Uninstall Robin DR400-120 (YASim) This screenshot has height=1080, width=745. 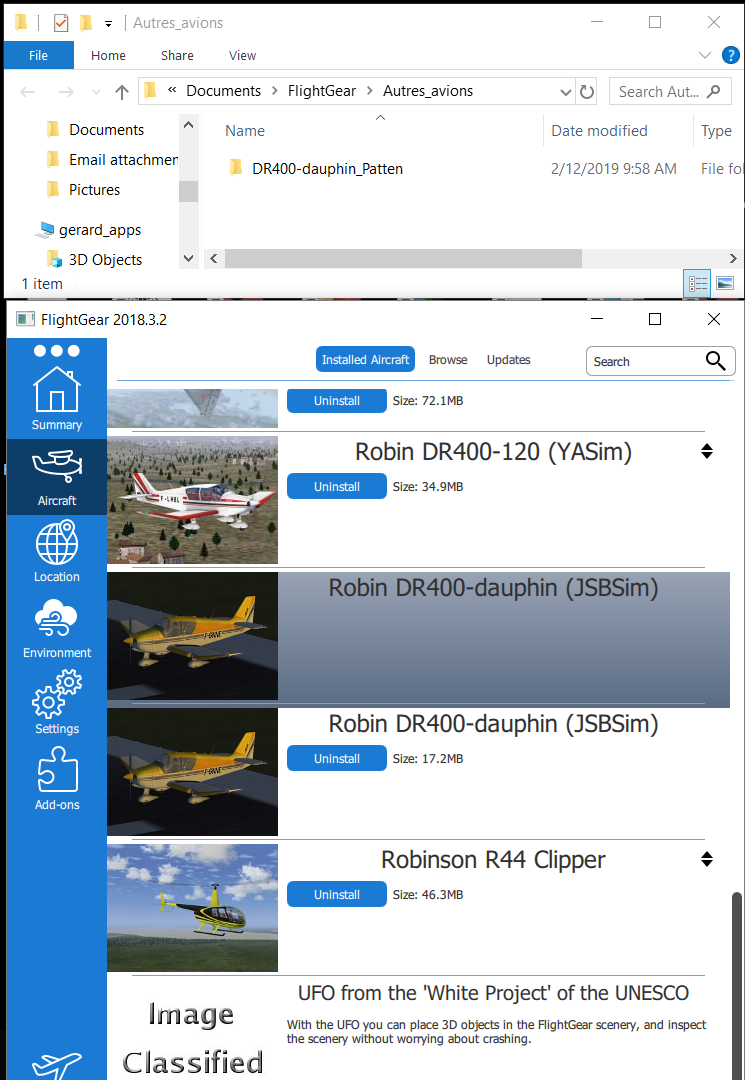tap(337, 486)
